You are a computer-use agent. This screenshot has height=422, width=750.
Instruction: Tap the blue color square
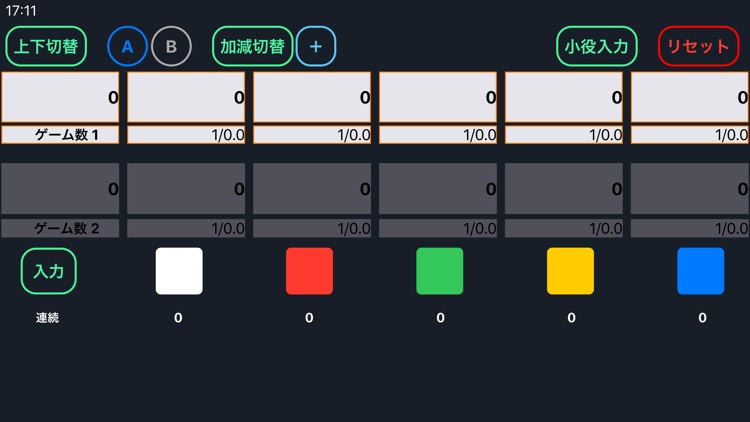point(701,271)
